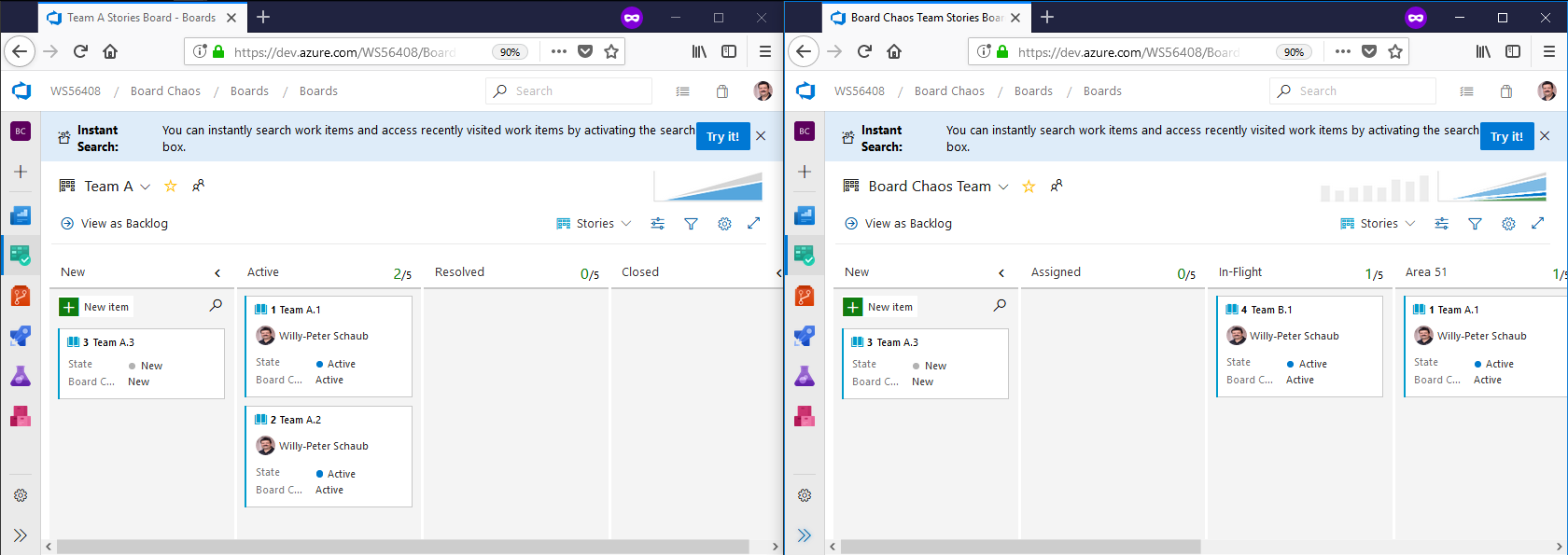The height and width of the screenshot is (555, 1568).
Task: Open view options sliders icon in left window
Action: tap(658, 224)
